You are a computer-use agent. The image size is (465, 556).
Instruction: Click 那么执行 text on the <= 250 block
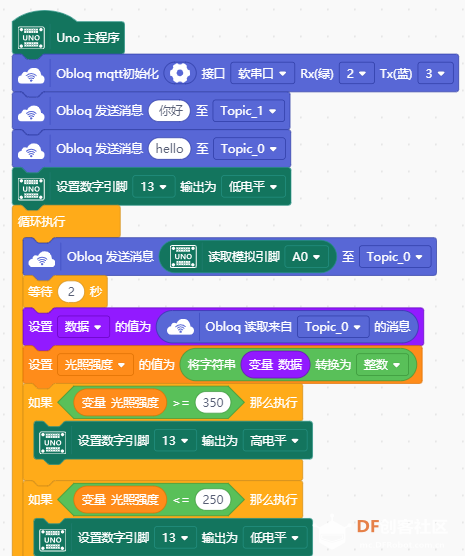point(273,500)
